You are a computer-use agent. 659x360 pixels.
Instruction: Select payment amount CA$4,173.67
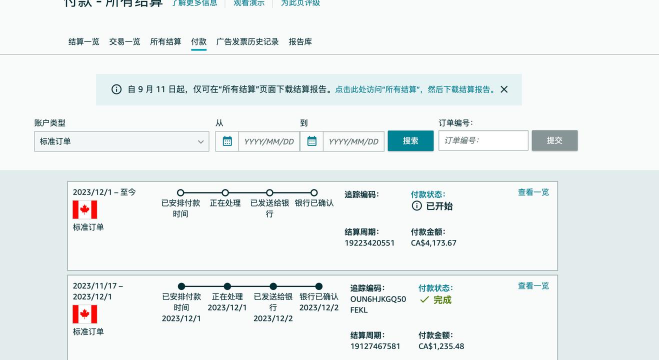433,243
